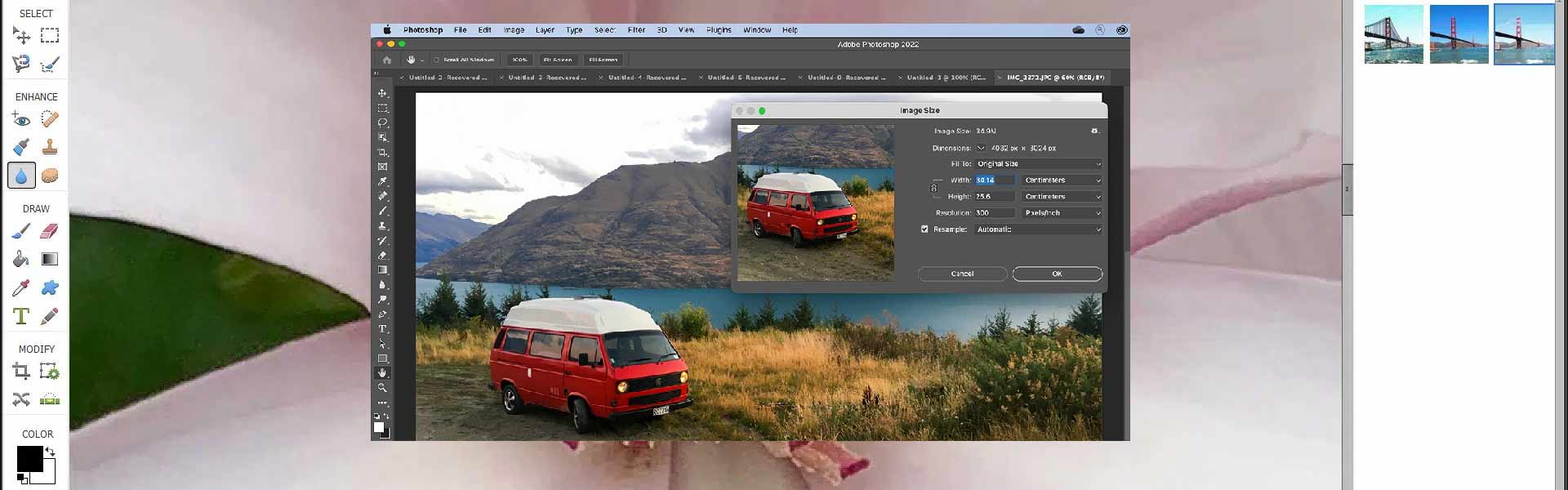Open the Filter menu
This screenshot has height=490, width=1568.
pos(636,30)
